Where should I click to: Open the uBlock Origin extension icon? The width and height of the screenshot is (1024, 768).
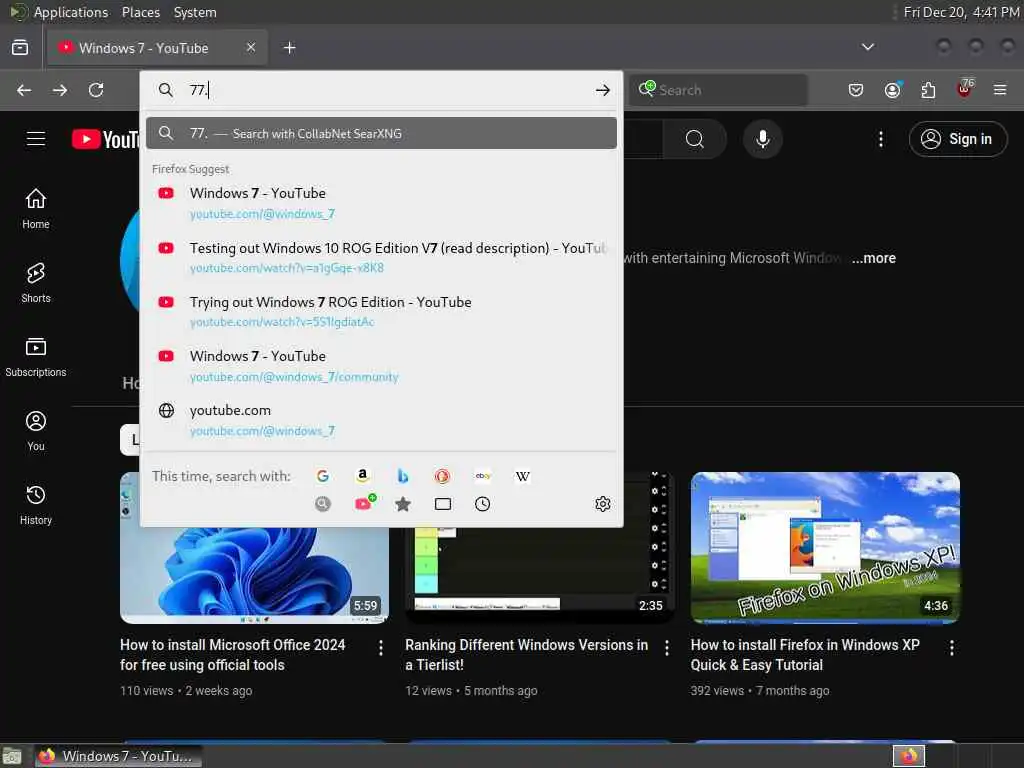pos(965,89)
